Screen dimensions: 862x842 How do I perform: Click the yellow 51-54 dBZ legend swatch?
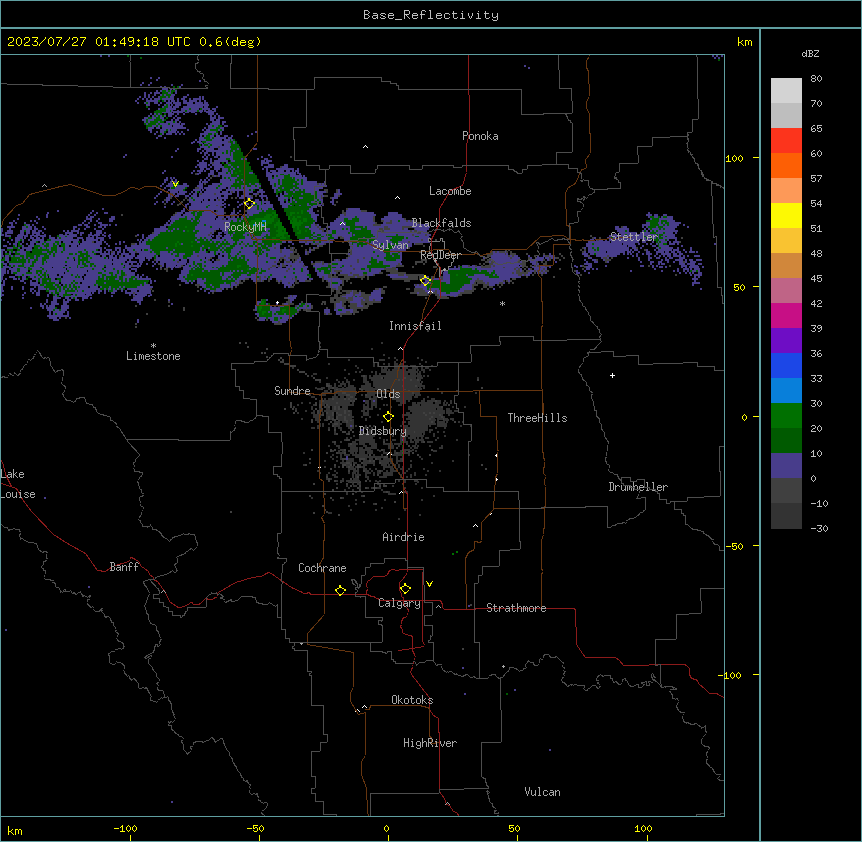coord(786,215)
